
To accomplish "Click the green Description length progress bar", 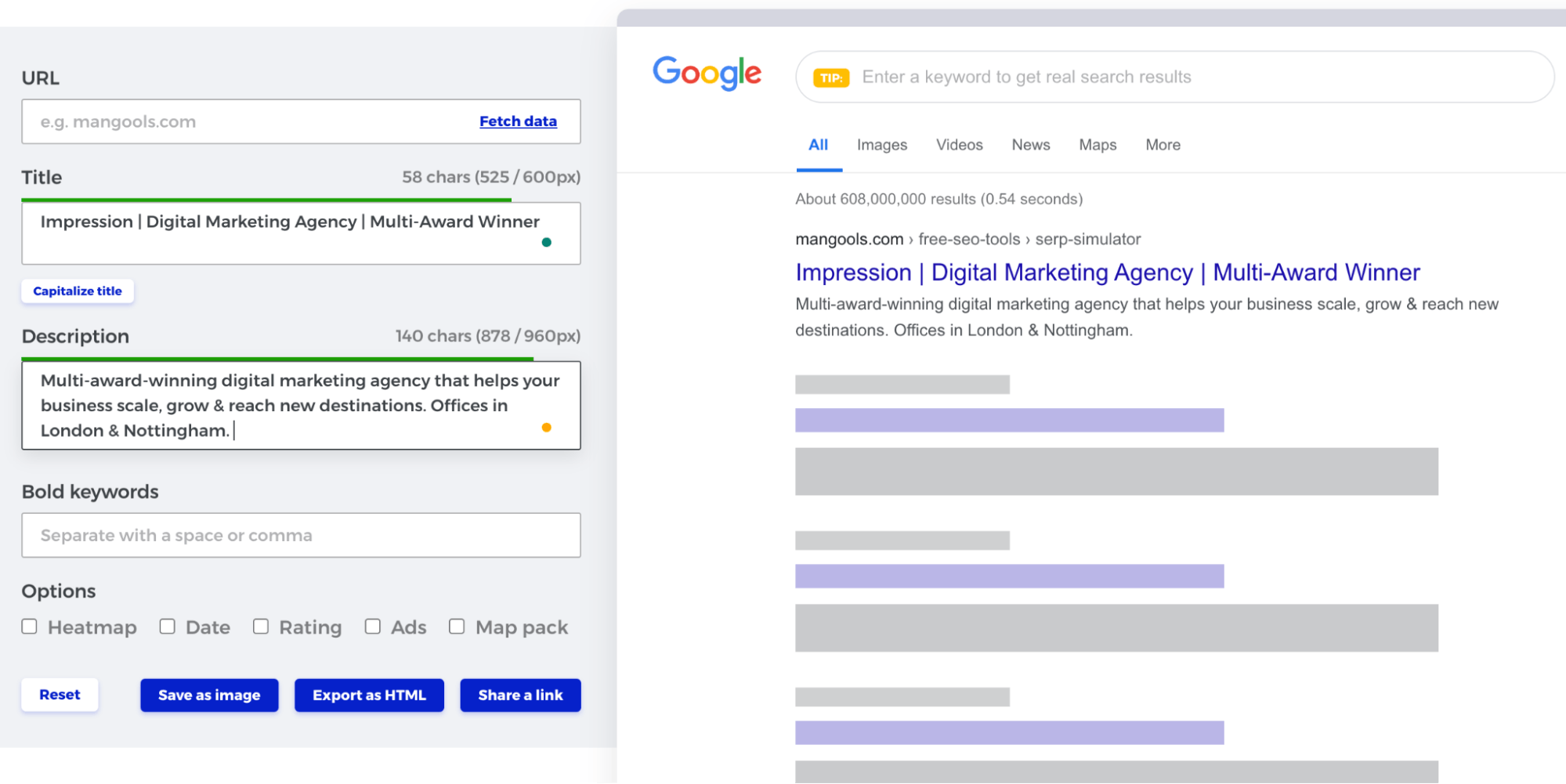I will [x=277, y=359].
